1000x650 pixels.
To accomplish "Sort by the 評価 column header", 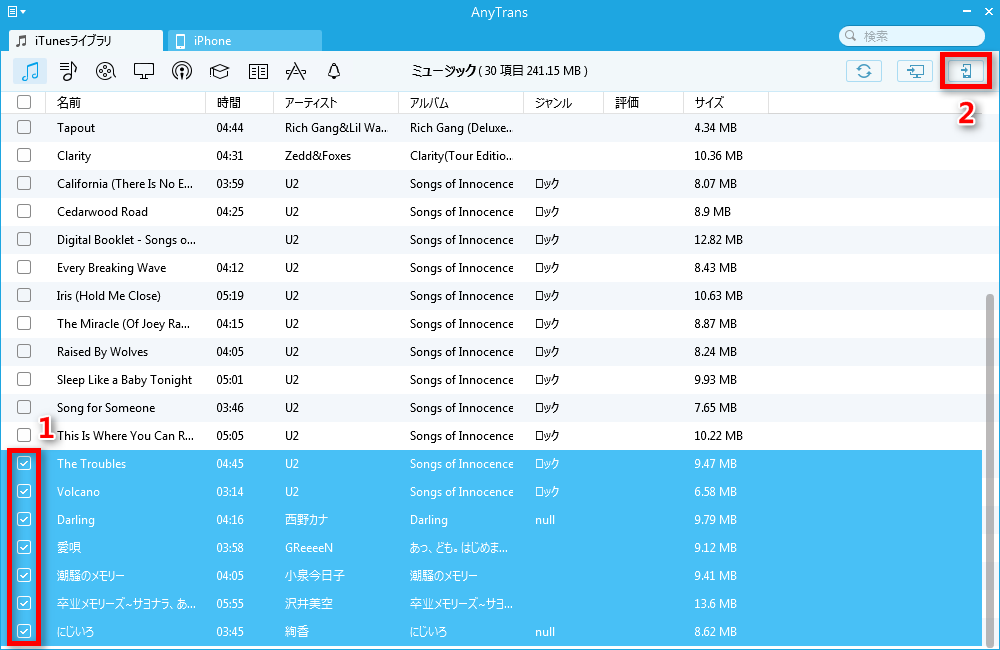I will pos(643,102).
